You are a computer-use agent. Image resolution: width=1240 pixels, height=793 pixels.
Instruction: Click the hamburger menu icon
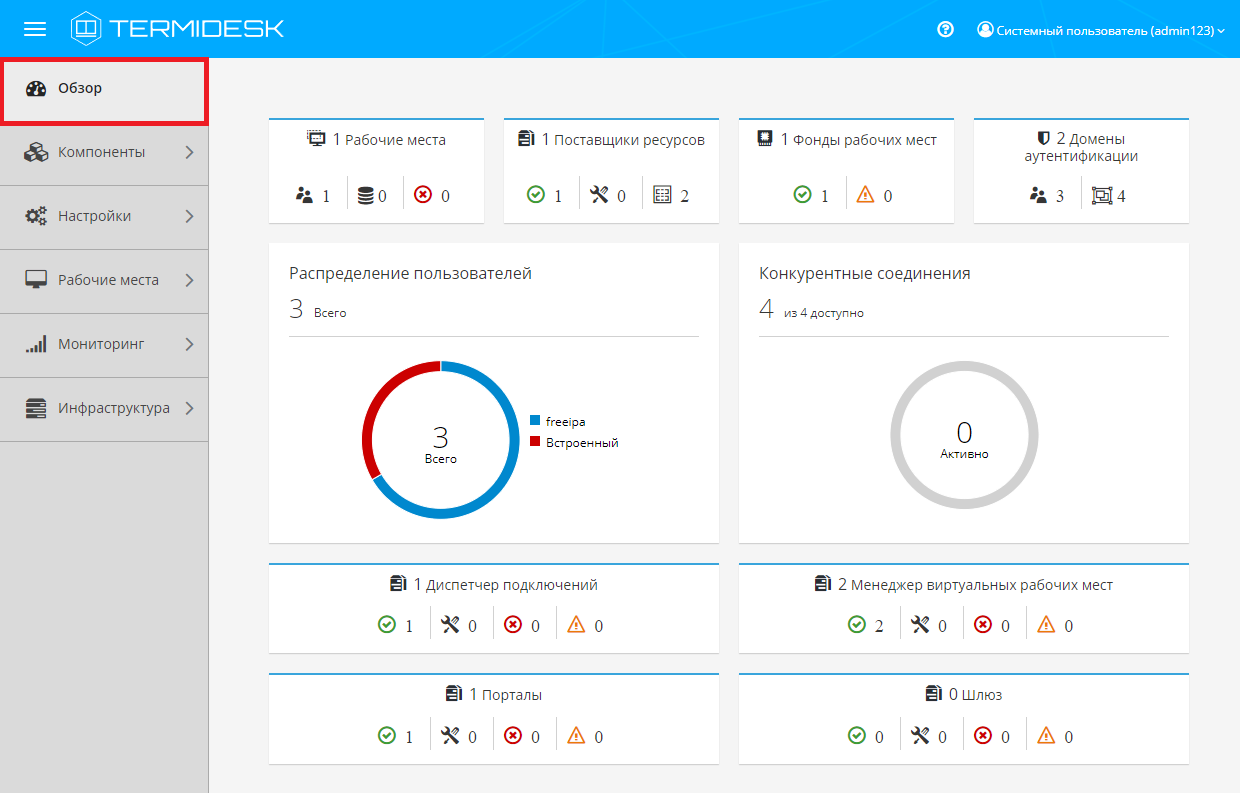click(35, 29)
